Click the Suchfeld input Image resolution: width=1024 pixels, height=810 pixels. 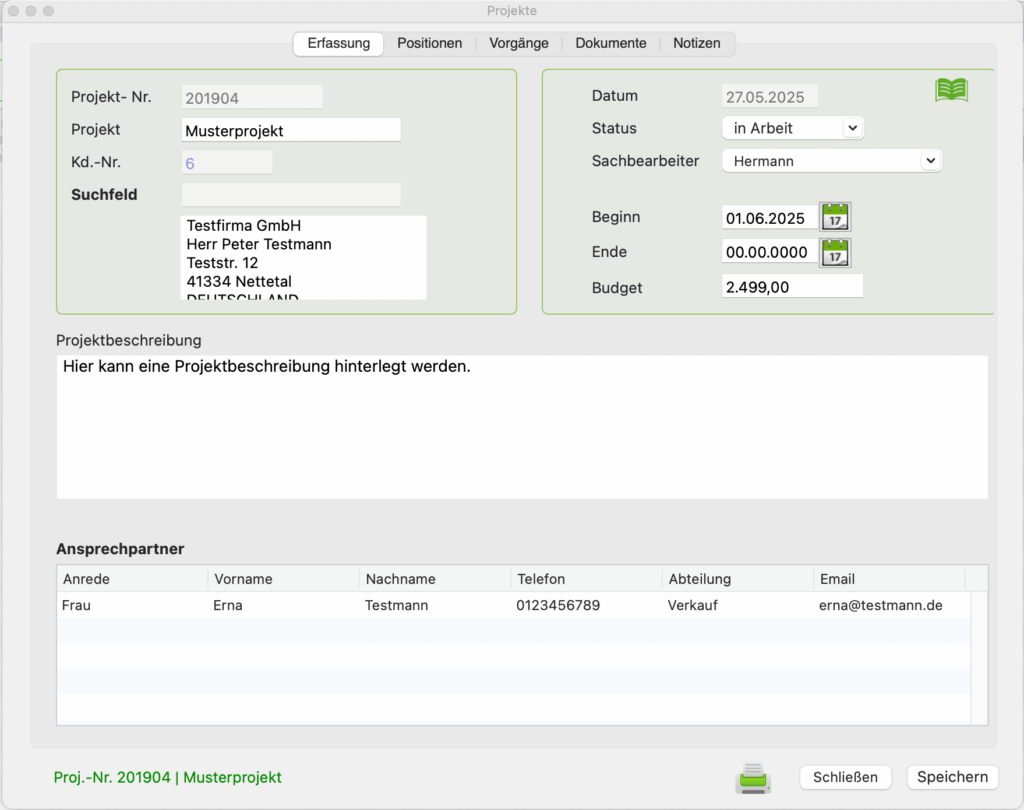[x=291, y=195]
